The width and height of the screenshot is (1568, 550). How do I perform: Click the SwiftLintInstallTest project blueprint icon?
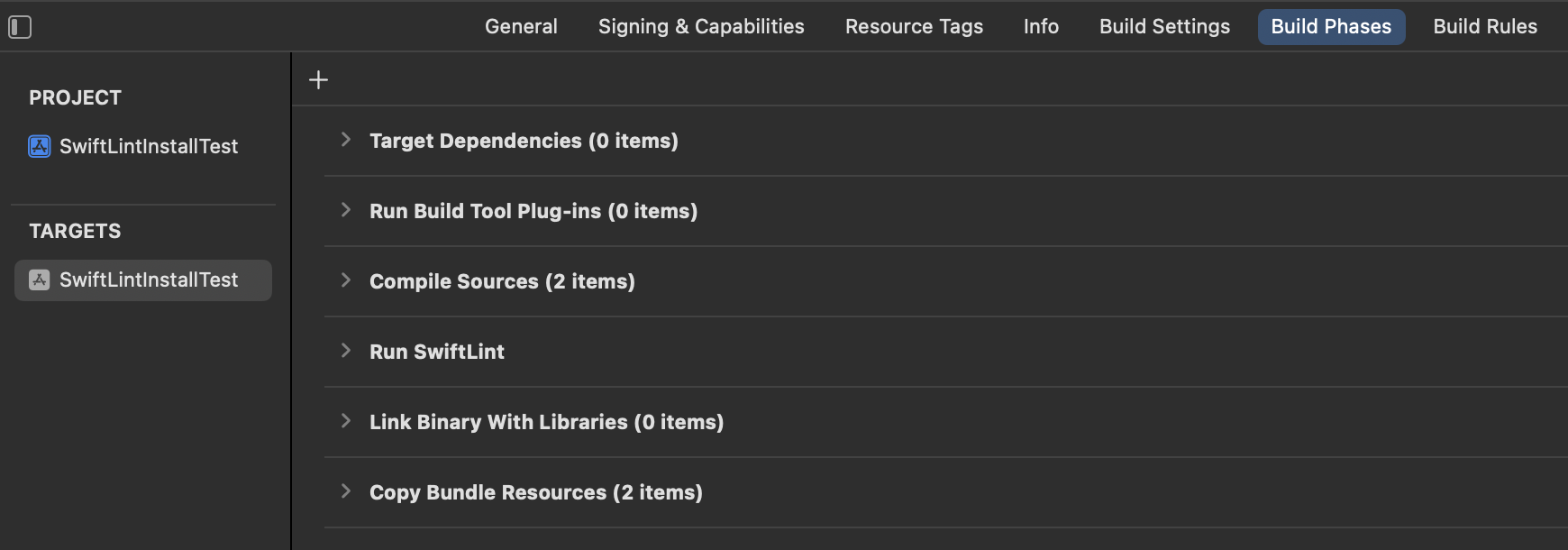(40, 146)
